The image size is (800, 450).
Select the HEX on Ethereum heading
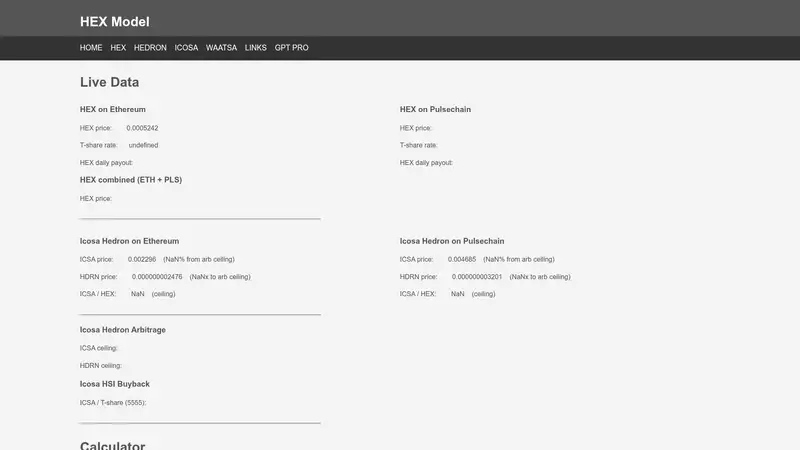(x=113, y=109)
